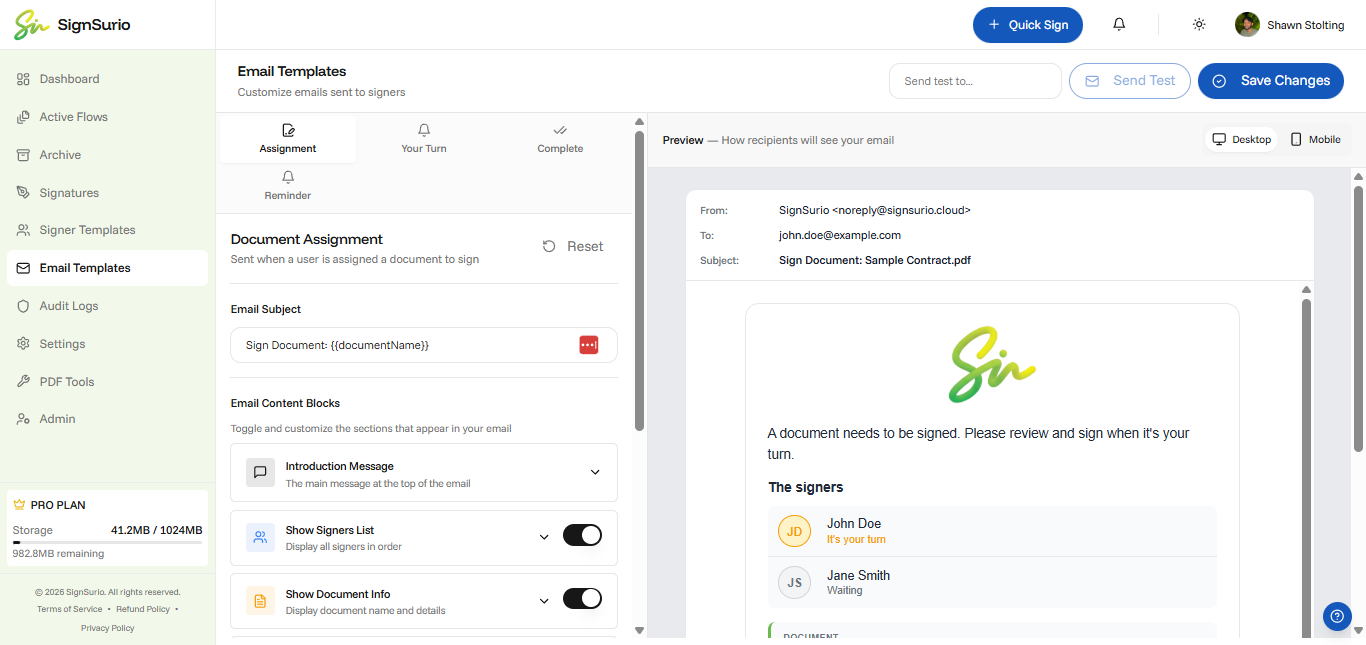Click the 'John Doe' signer name
This screenshot has width=1366, height=645.
point(854,523)
